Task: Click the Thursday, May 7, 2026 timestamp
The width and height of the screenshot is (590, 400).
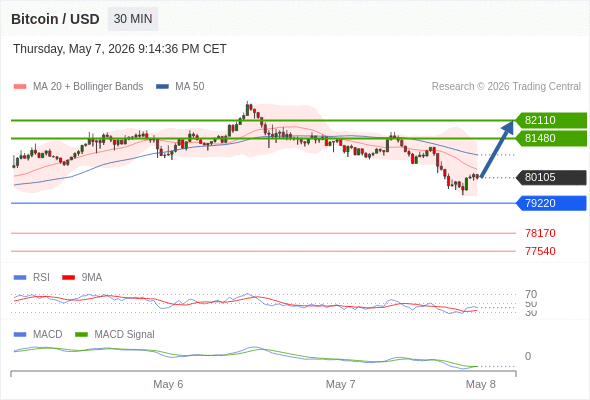Action: coord(120,49)
